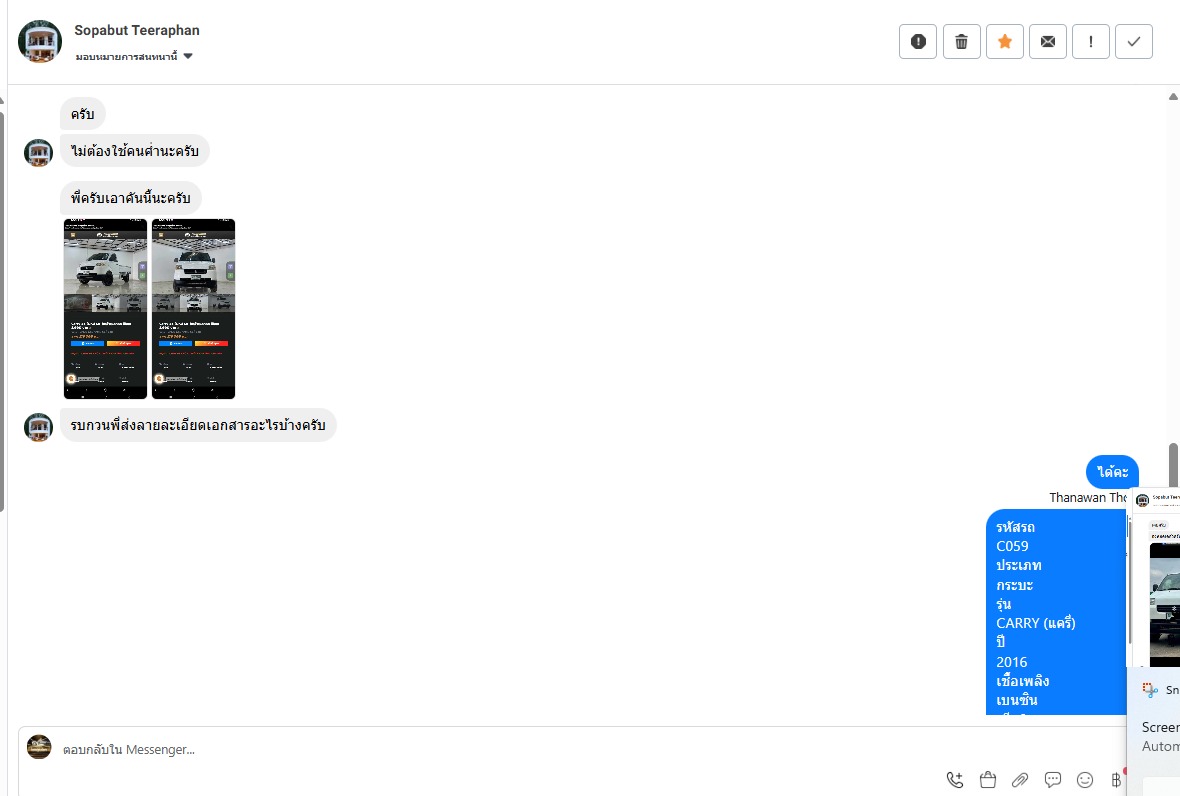Click the 'ครับ' message bubble
This screenshot has width=1180, height=796.
pyautogui.click(x=83, y=114)
